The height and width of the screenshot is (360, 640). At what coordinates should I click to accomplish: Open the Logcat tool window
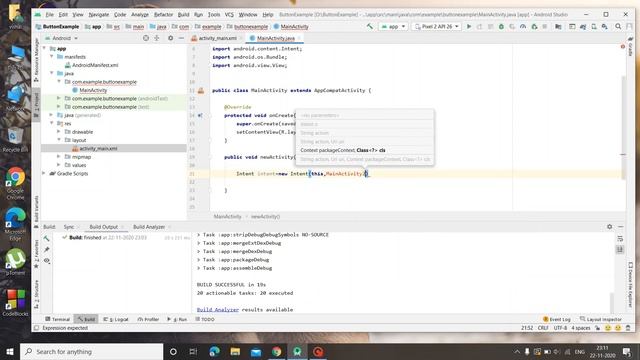(x=116, y=319)
